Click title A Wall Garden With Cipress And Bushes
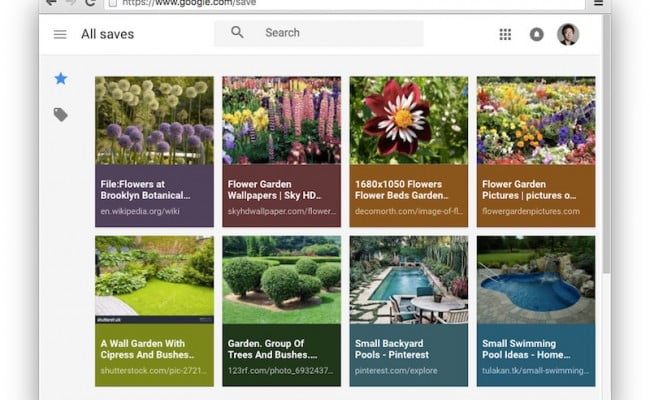Screen dimensions: 650x400 point(147,349)
